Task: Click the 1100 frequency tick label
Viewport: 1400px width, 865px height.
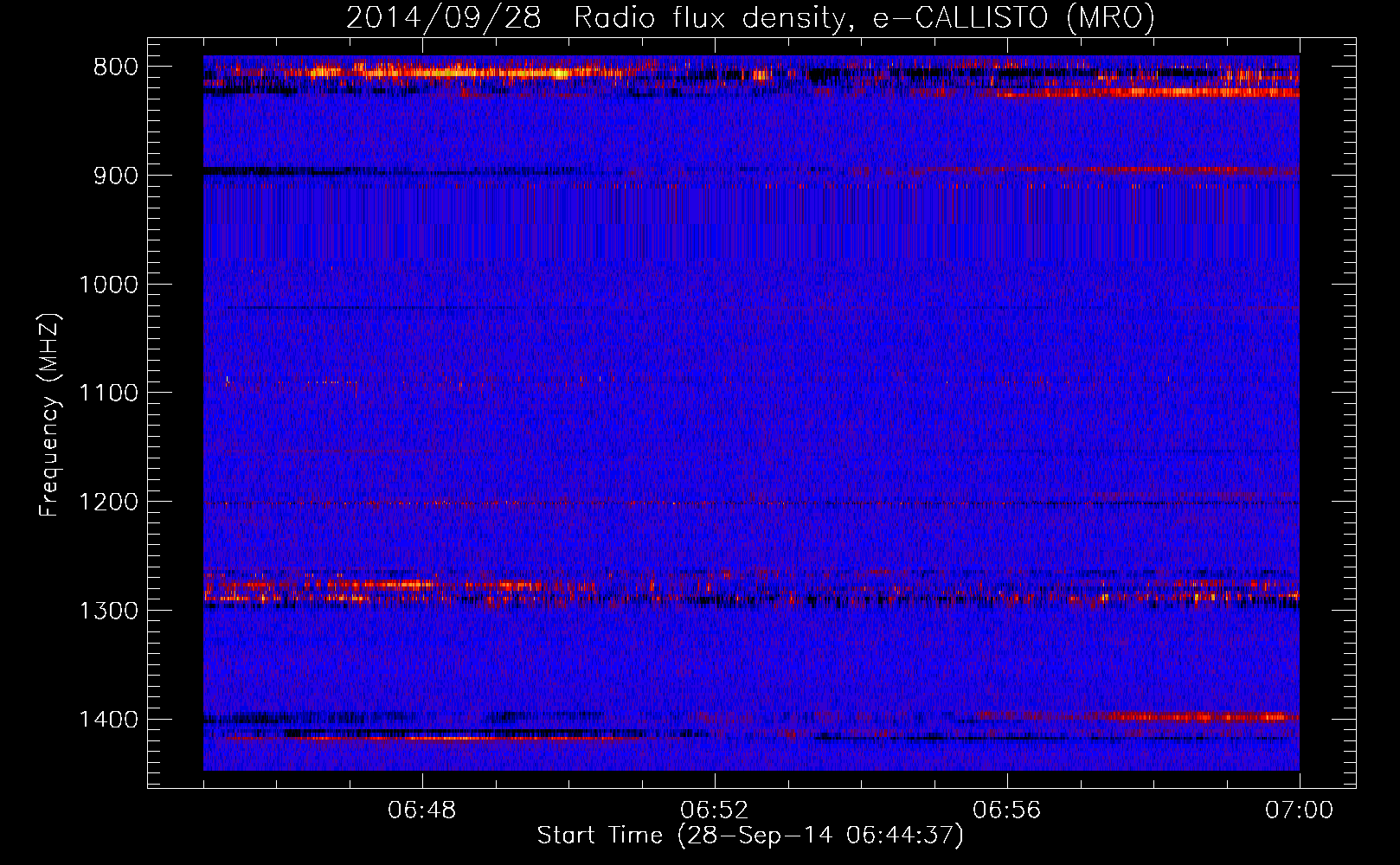Action: click(x=108, y=393)
